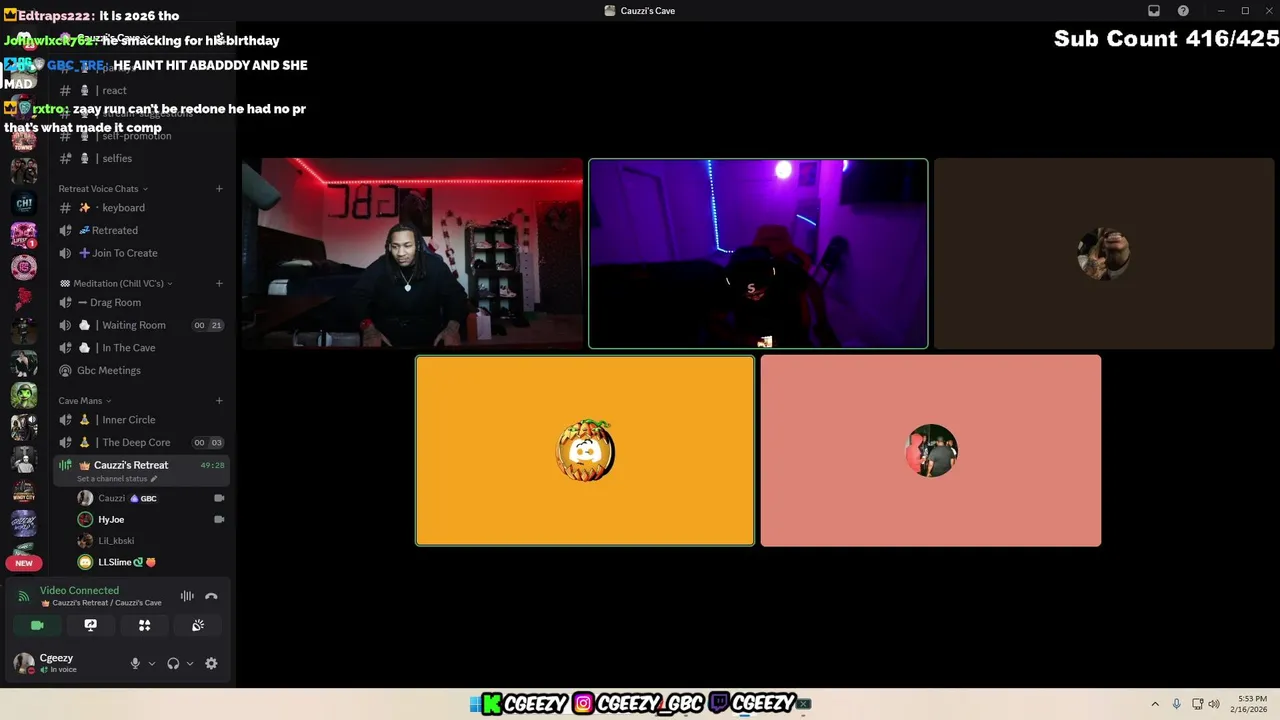
Task: Open Cgeezy user avatar profile
Action: (x=23, y=663)
